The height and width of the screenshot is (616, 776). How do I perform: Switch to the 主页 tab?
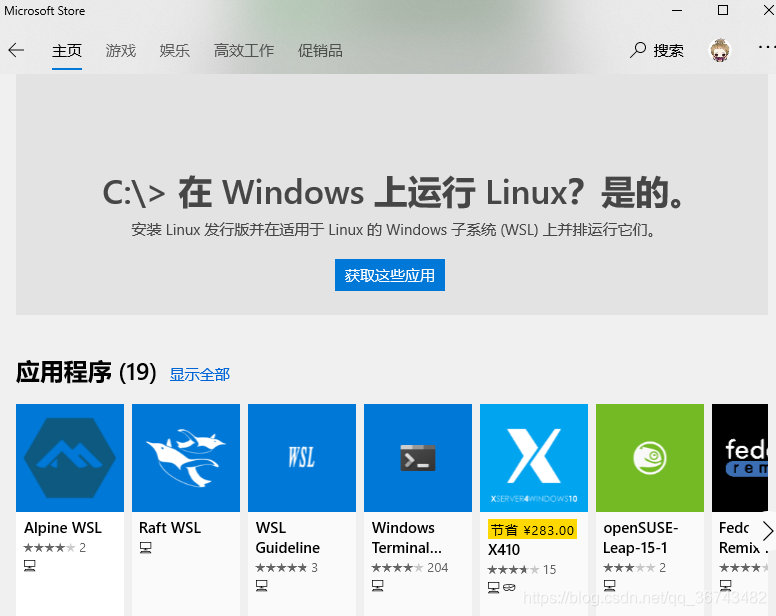point(67,50)
